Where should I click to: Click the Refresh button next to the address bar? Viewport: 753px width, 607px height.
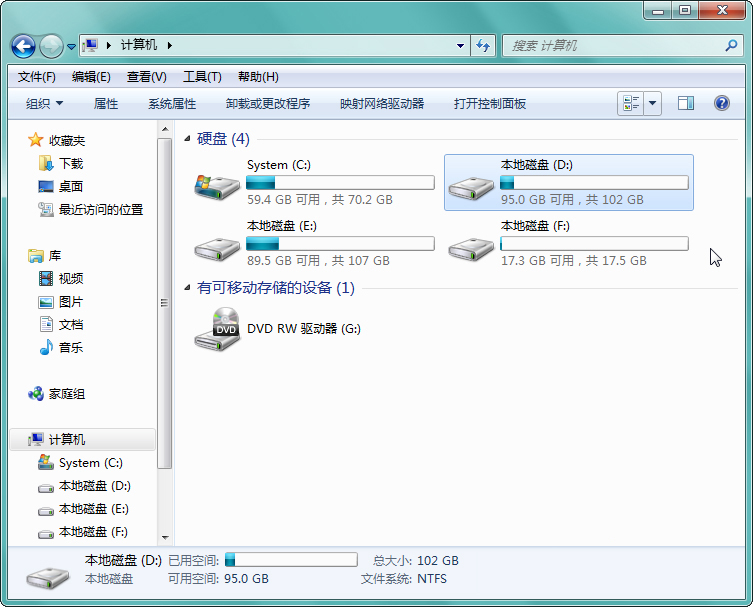click(483, 46)
